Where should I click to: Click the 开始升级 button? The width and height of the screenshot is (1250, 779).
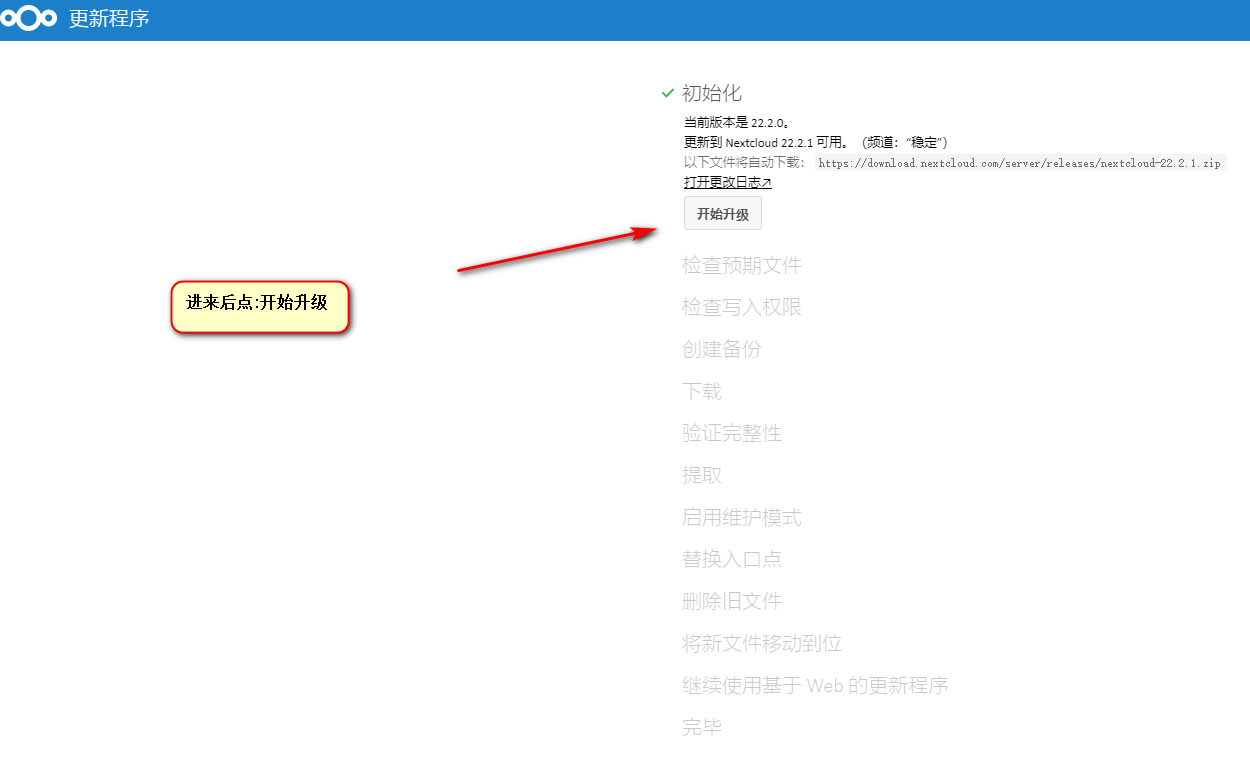click(x=723, y=214)
